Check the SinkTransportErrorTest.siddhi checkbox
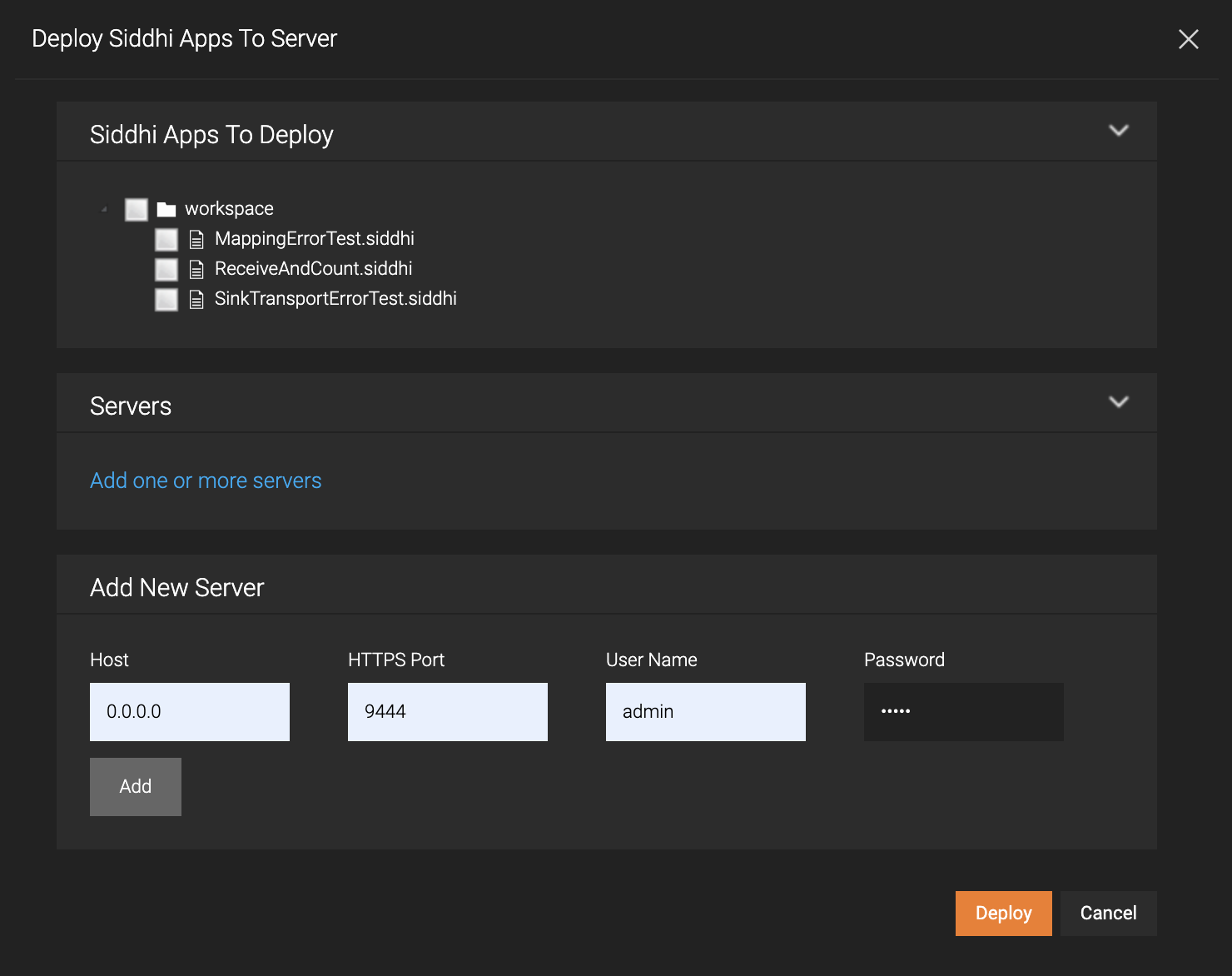This screenshot has width=1232, height=976. coord(166,300)
